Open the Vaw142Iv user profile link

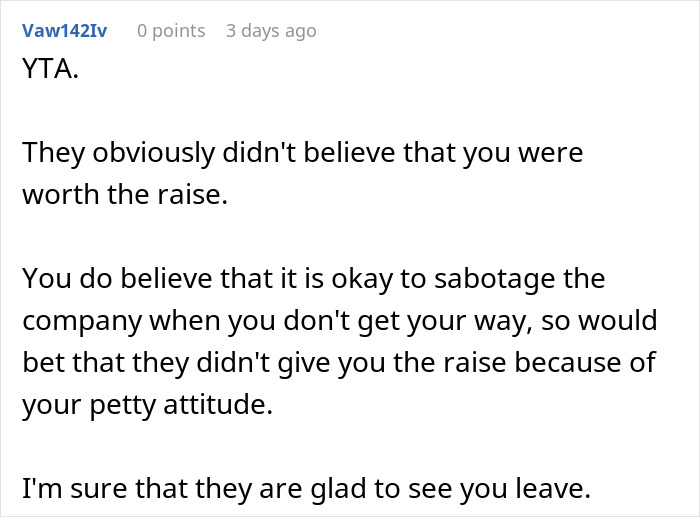[65, 31]
